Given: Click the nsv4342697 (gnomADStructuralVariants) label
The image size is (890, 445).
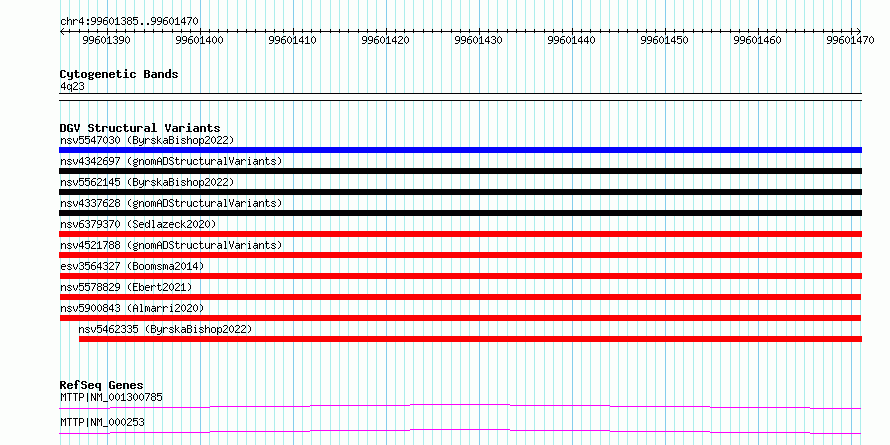Looking at the screenshot, I should [x=171, y=161].
